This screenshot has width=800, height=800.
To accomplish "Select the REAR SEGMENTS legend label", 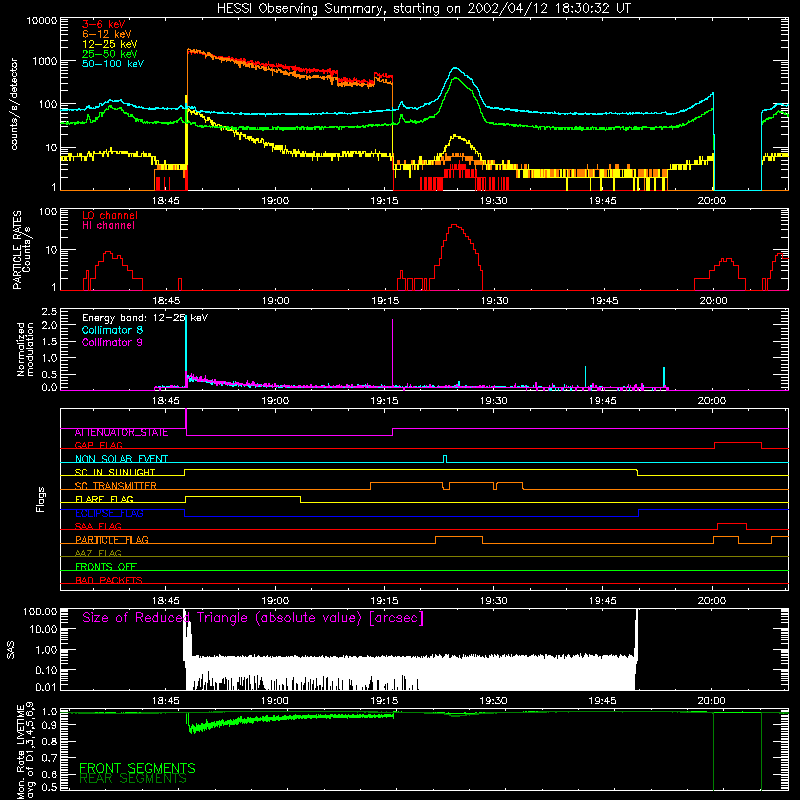I will 133,779.
